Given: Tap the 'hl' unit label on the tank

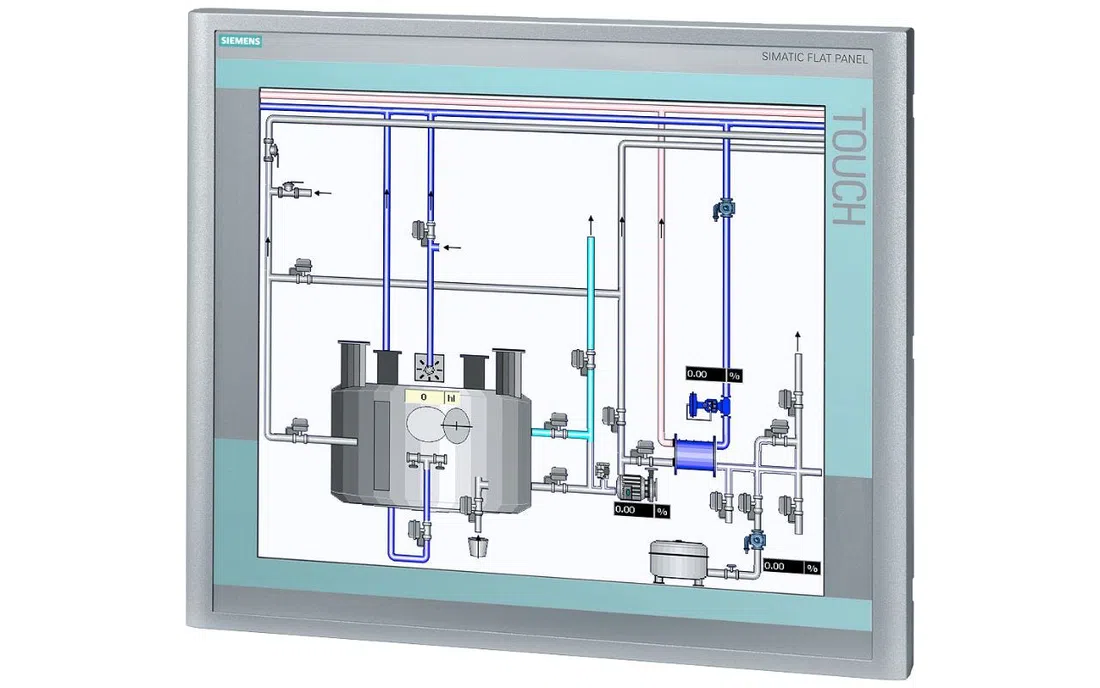Looking at the screenshot, I should click(452, 398).
